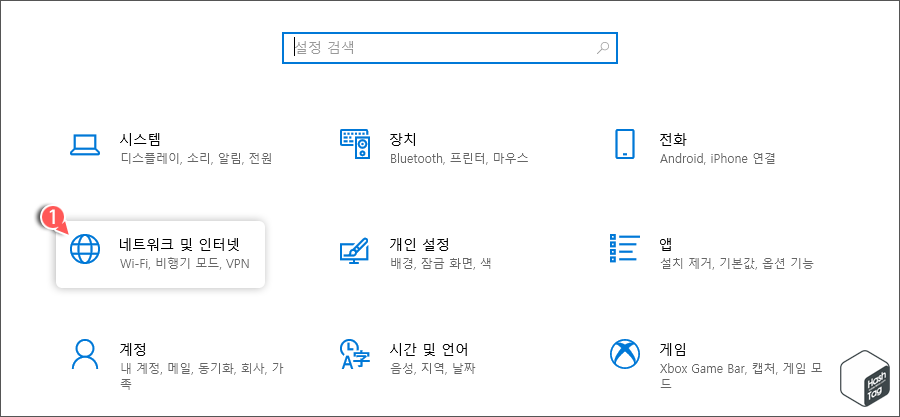Click the 개인 설정 paintbrush icon
The width and height of the screenshot is (900, 417).
[355, 250]
